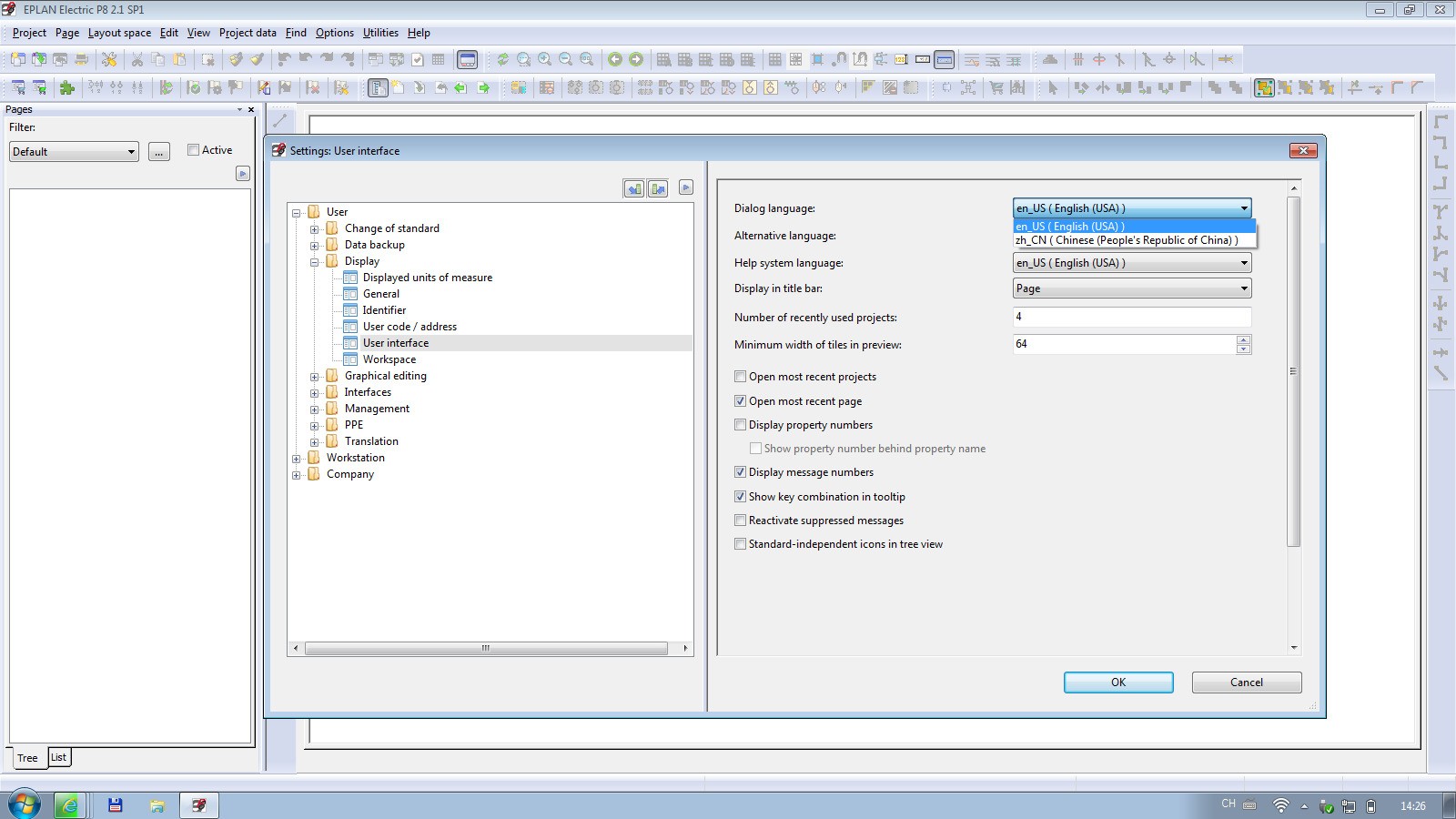Screen dimensions: 1456x819
Task: Click the Zoom in magnifier icon
Action: pos(545,60)
